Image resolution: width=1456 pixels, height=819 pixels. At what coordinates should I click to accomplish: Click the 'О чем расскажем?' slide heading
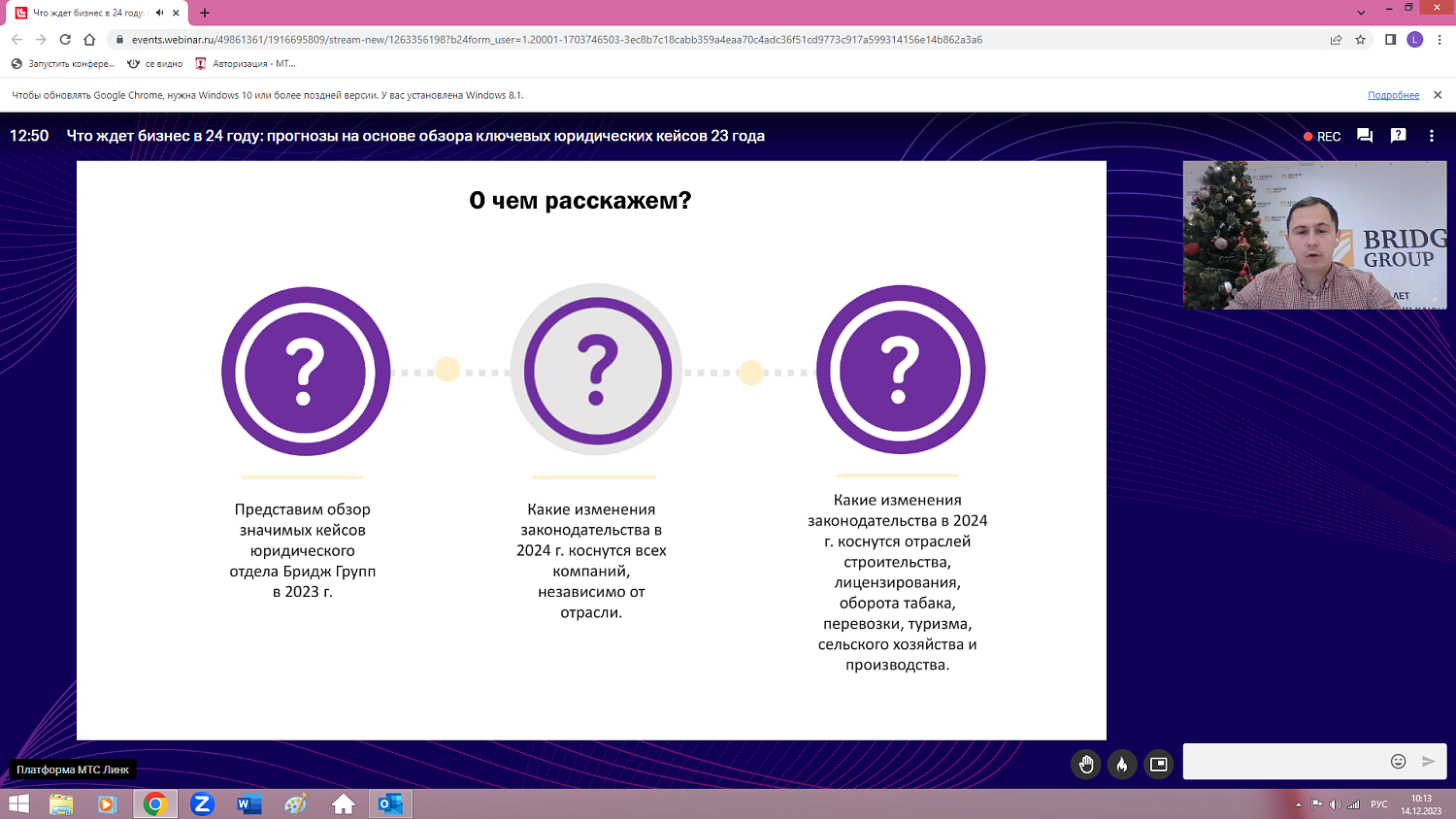(580, 201)
